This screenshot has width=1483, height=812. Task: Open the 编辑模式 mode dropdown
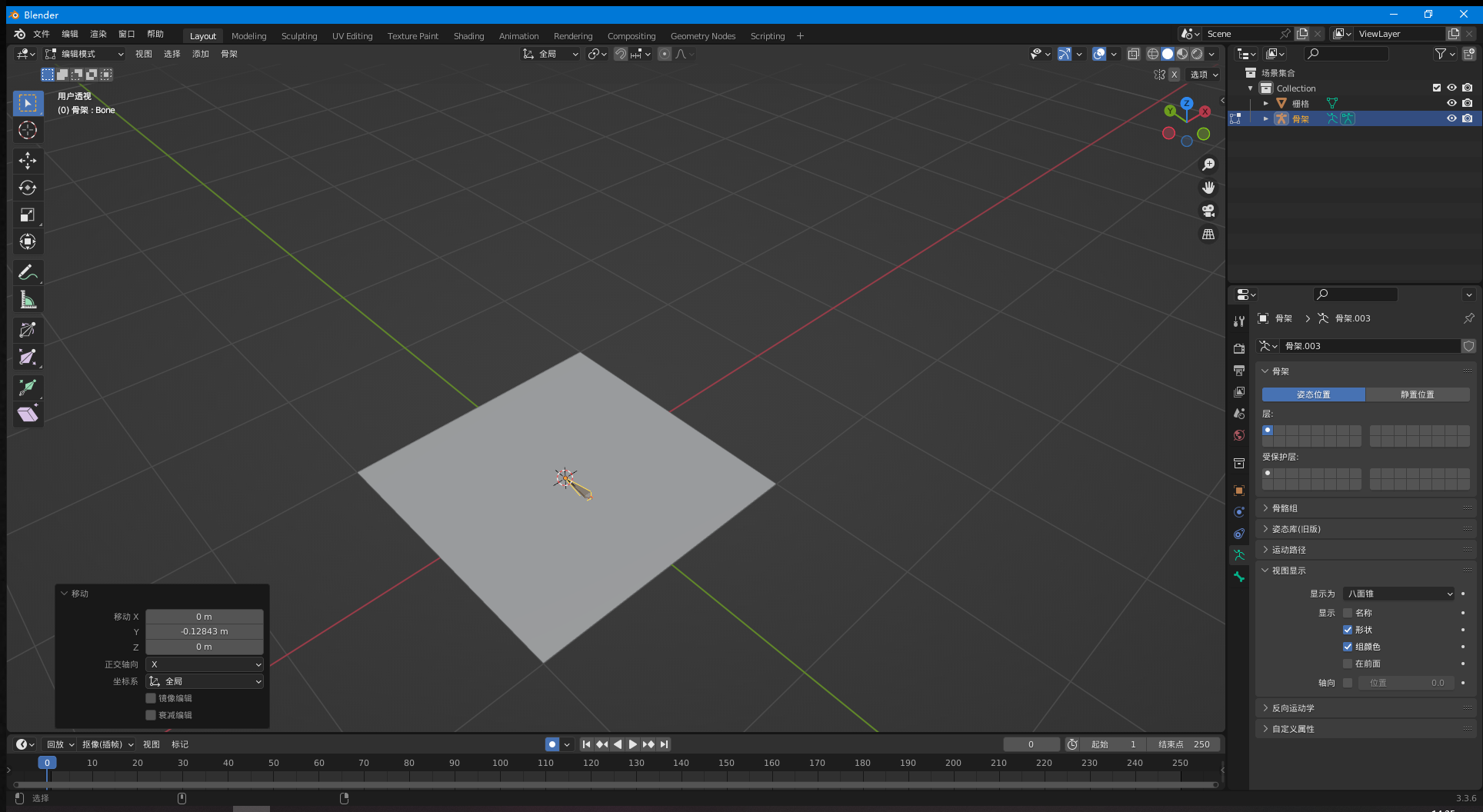(x=84, y=54)
